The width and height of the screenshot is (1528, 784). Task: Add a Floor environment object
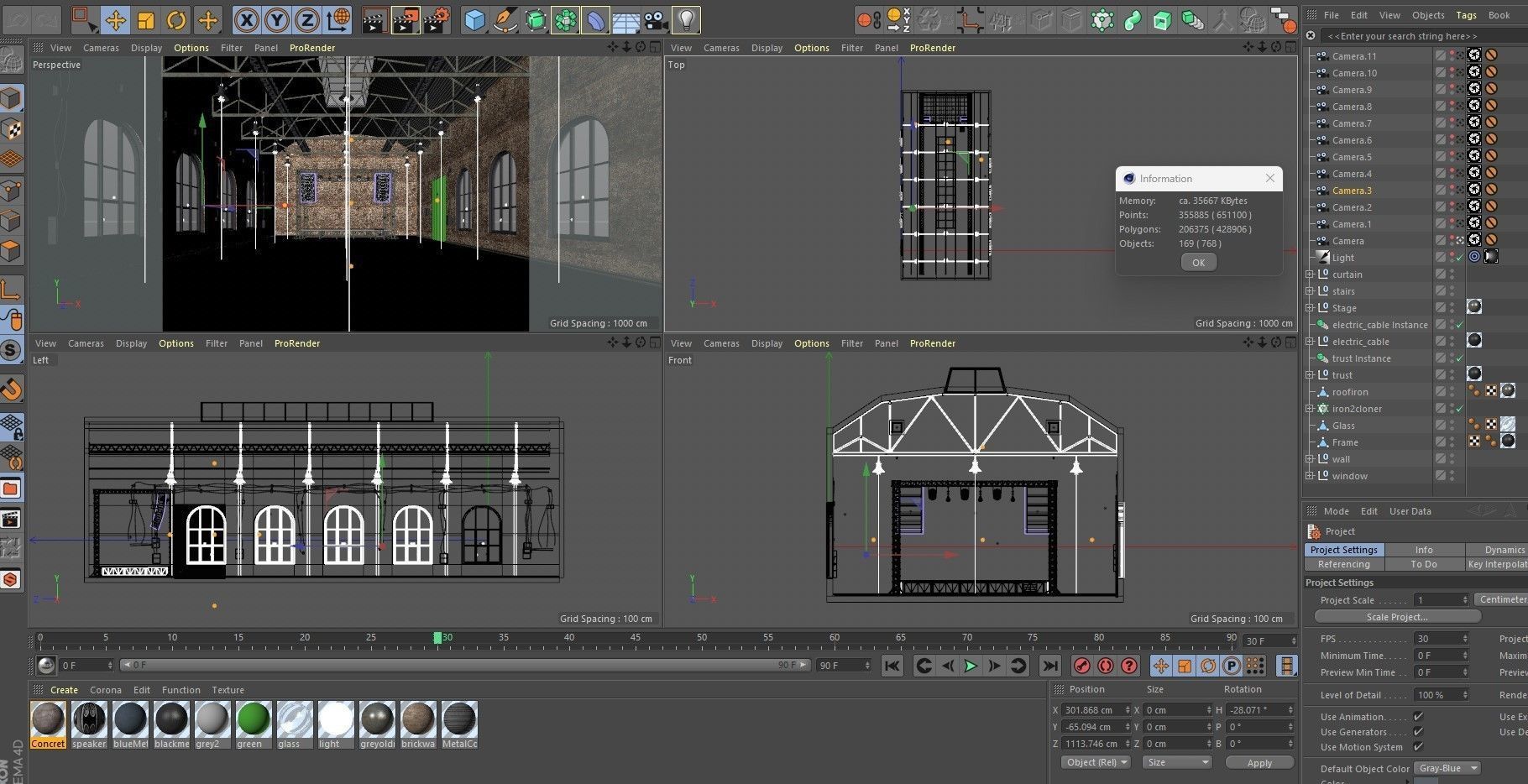626,19
